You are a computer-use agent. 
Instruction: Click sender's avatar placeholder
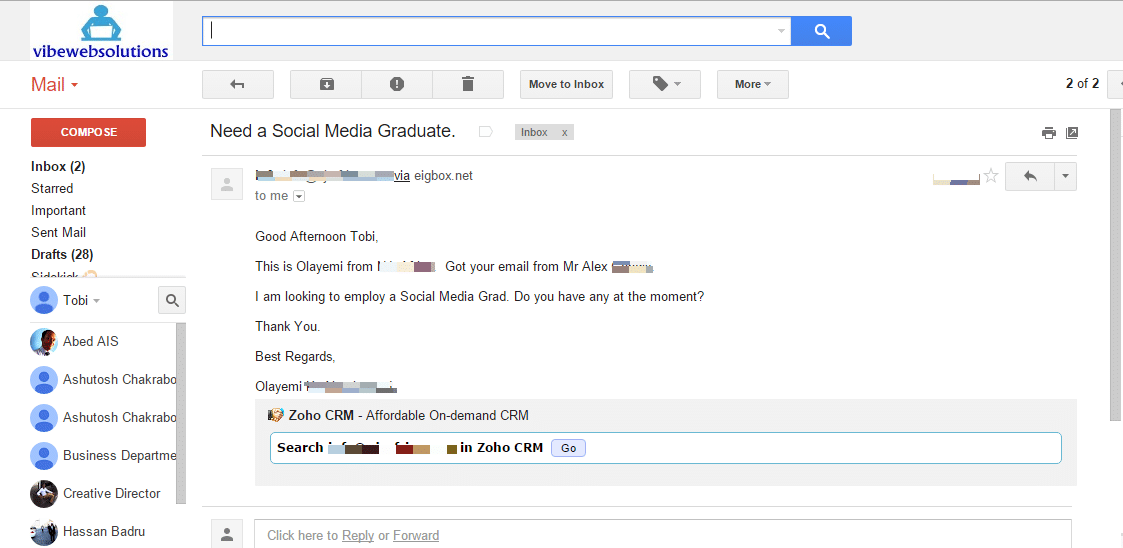(227, 184)
